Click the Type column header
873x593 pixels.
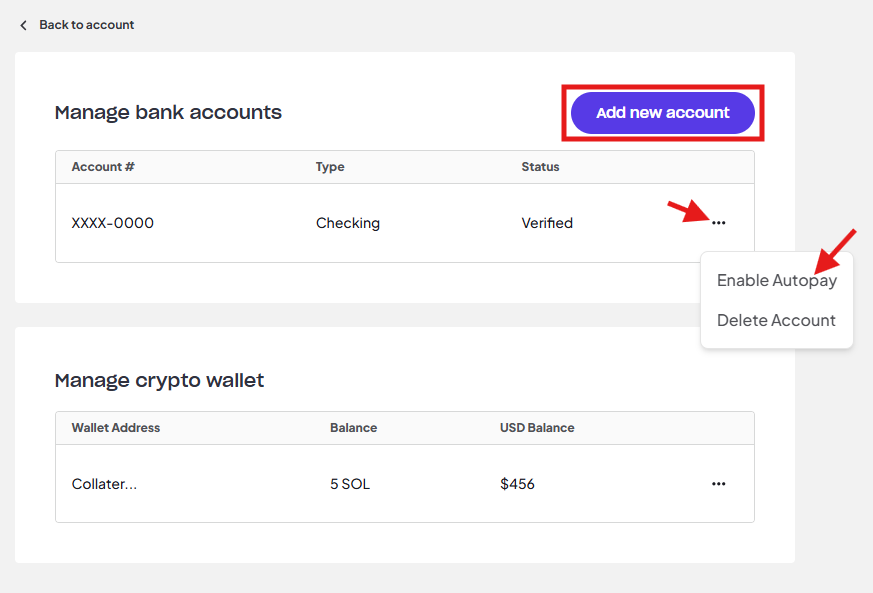pyautogui.click(x=330, y=167)
